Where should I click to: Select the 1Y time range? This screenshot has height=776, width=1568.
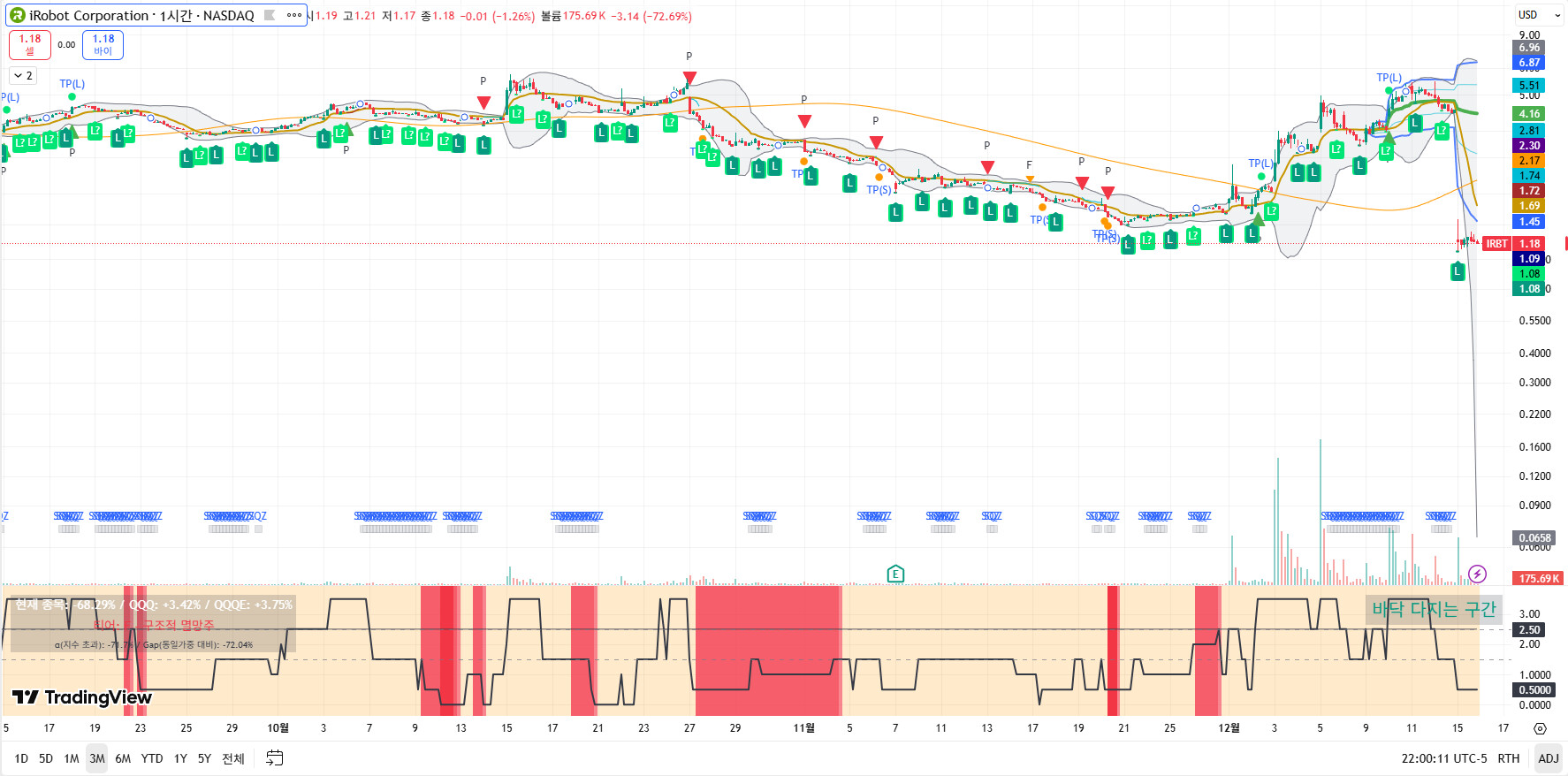[x=180, y=758]
